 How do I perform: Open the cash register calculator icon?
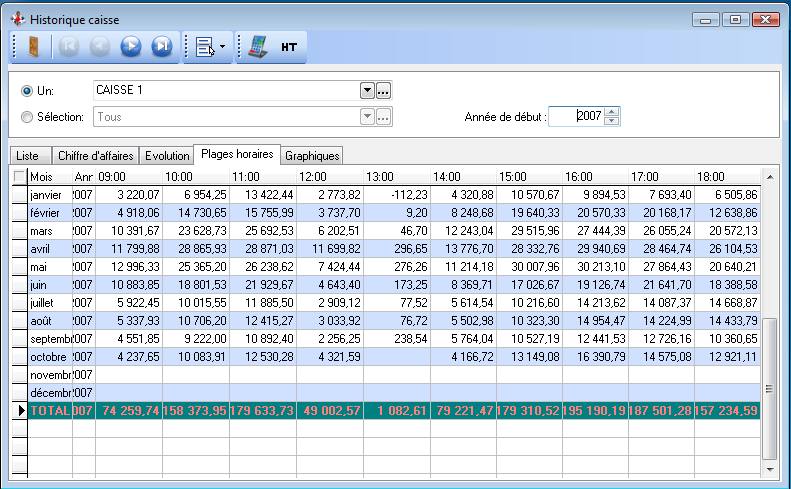pos(258,46)
